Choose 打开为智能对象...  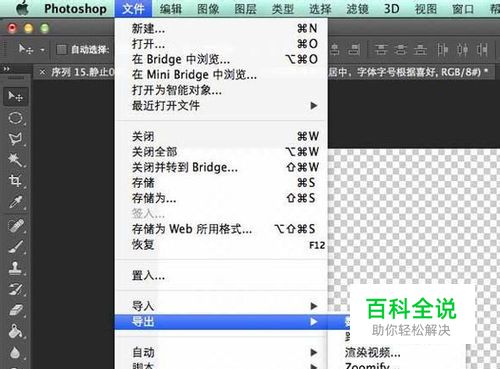(x=221, y=90)
